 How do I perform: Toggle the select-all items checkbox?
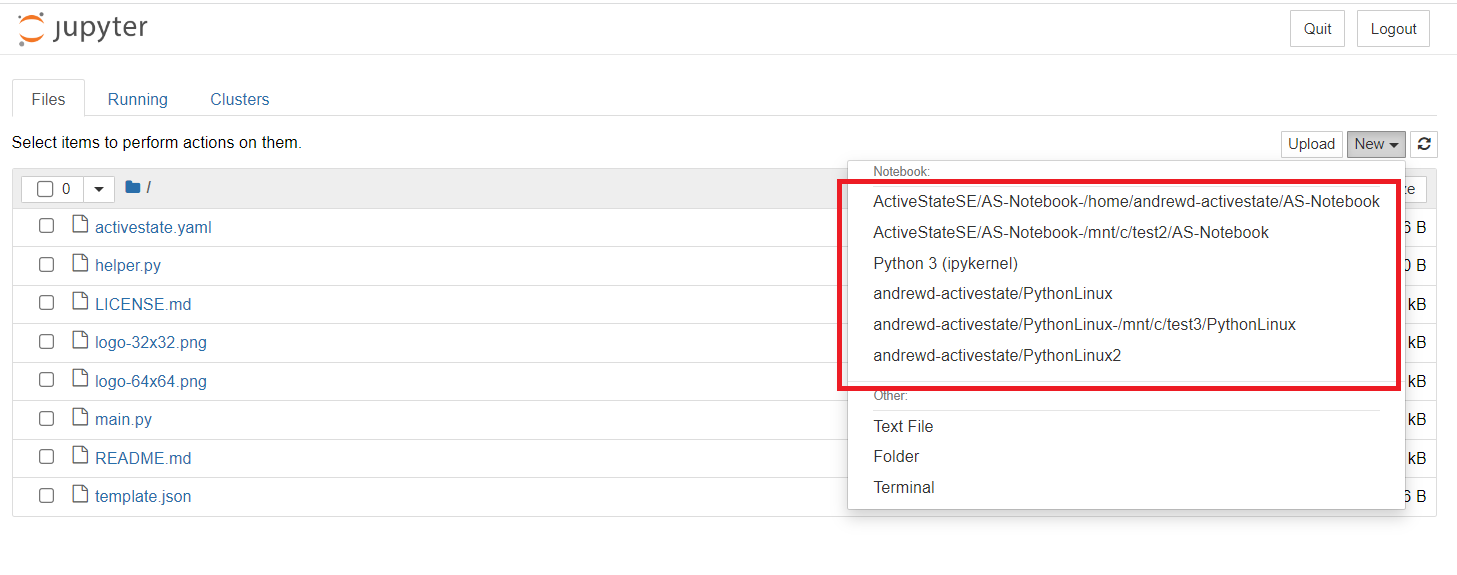pos(45,189)
